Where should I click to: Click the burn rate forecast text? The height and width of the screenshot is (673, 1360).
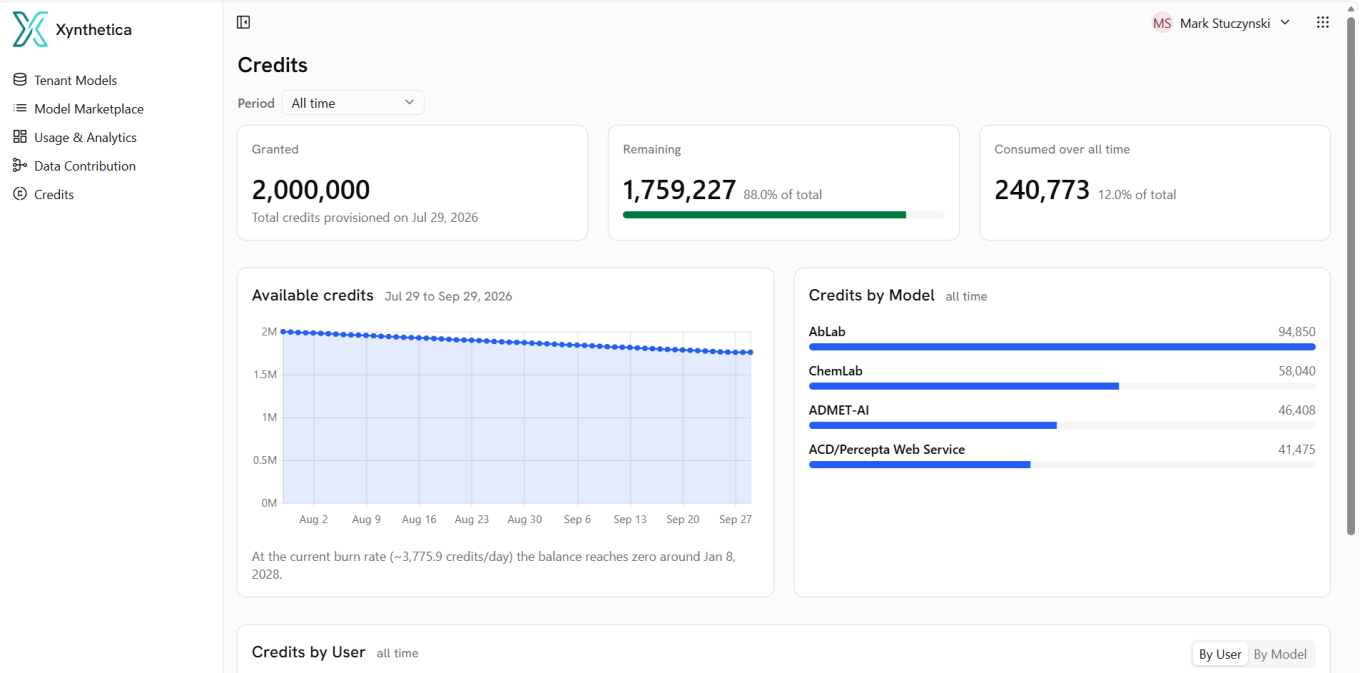494,565
